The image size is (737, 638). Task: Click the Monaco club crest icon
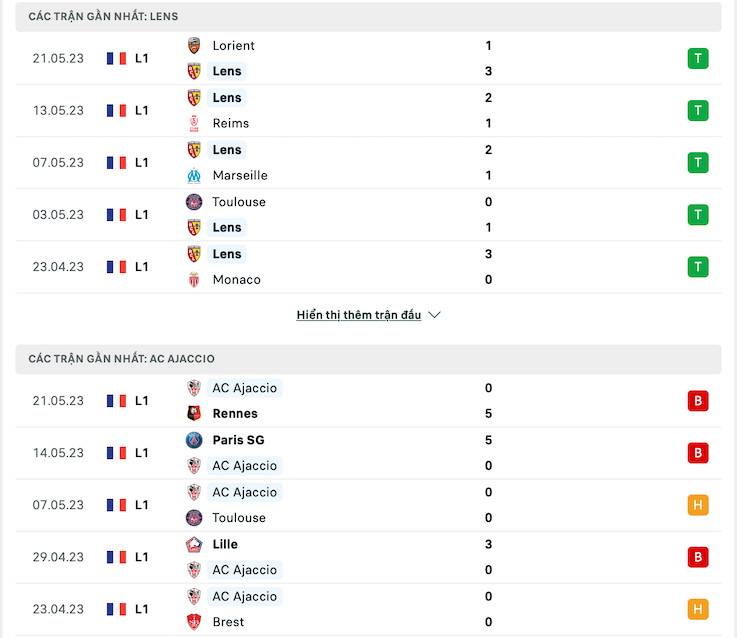coord(194,280)
